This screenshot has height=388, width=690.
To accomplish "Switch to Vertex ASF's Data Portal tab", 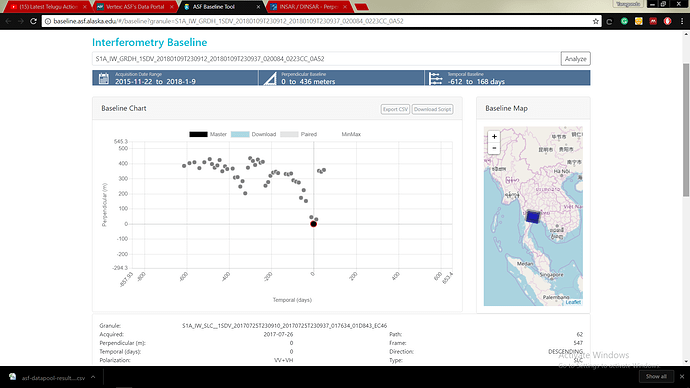I will tap(135, 7).
